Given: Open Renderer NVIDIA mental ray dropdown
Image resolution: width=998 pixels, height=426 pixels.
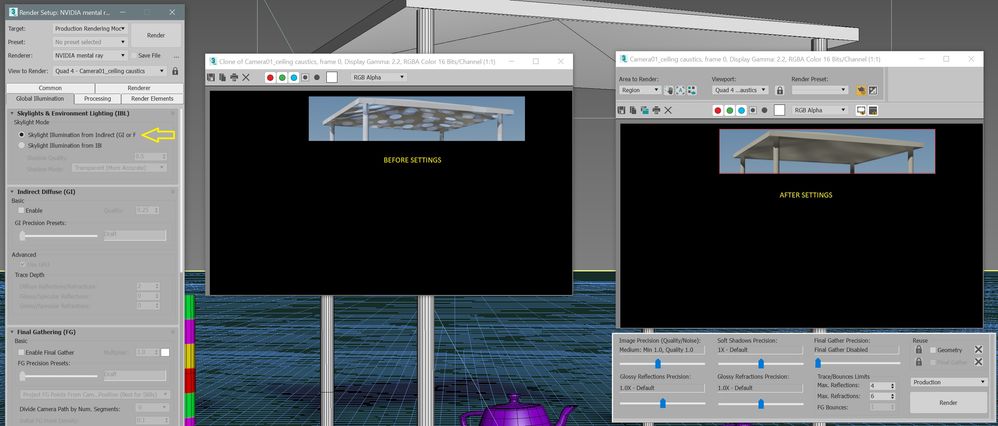Looking at the screenshot, I should pyautogui.click(x=90, y=55).
